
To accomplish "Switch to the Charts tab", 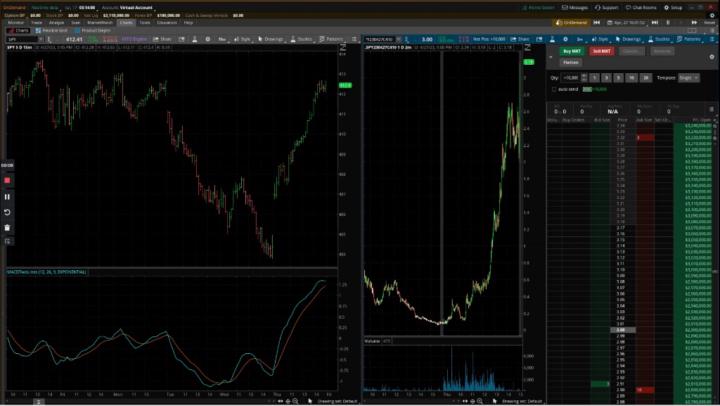I will [127, 22].
